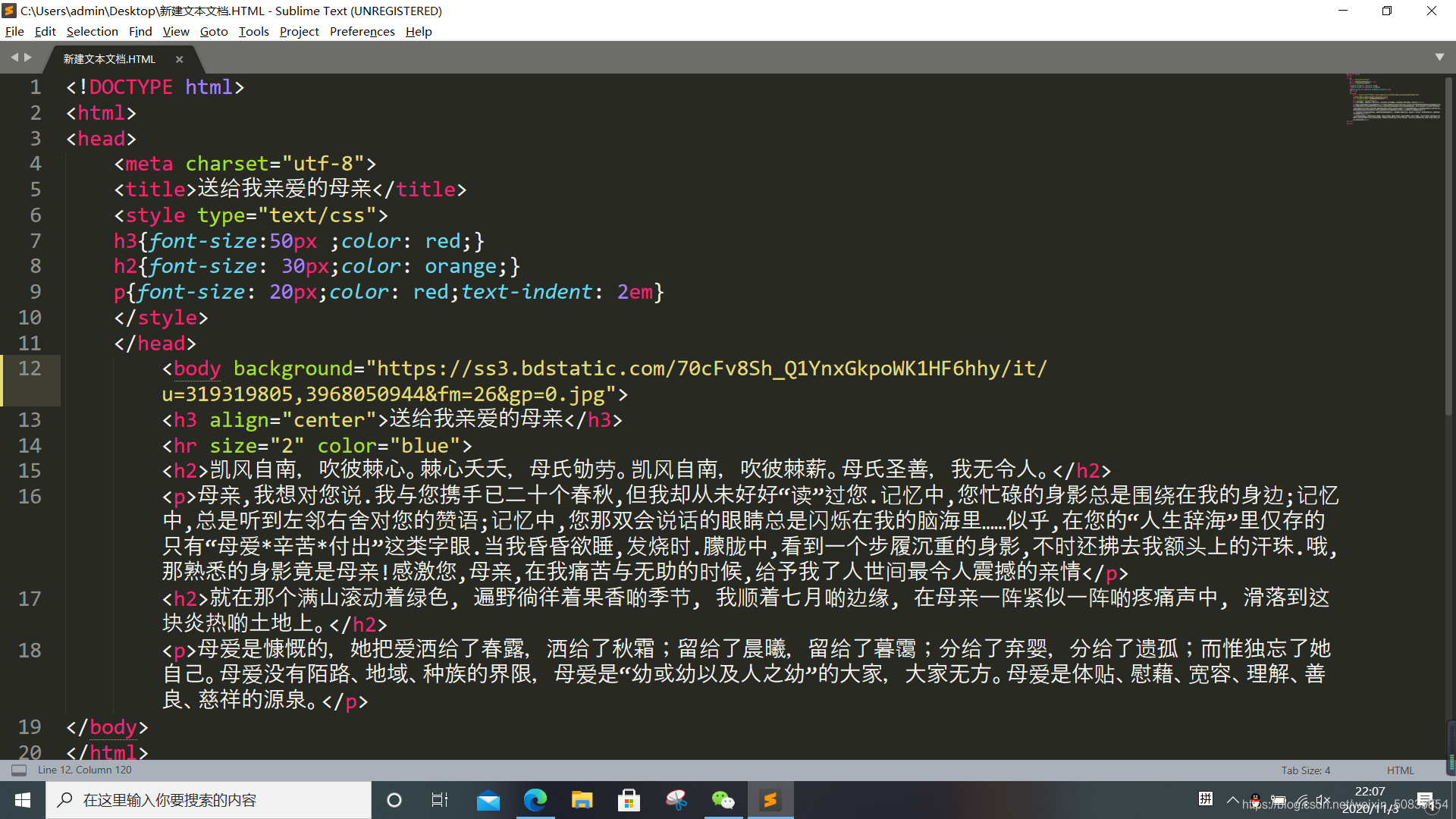Open the View menu
1456x819 pixels.
click(x=176, y=31)
